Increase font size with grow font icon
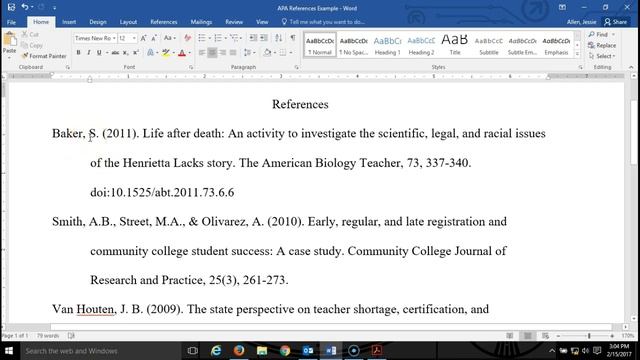Screen dimensions: 640x360 pyautogui.click(x=143, y=38)
